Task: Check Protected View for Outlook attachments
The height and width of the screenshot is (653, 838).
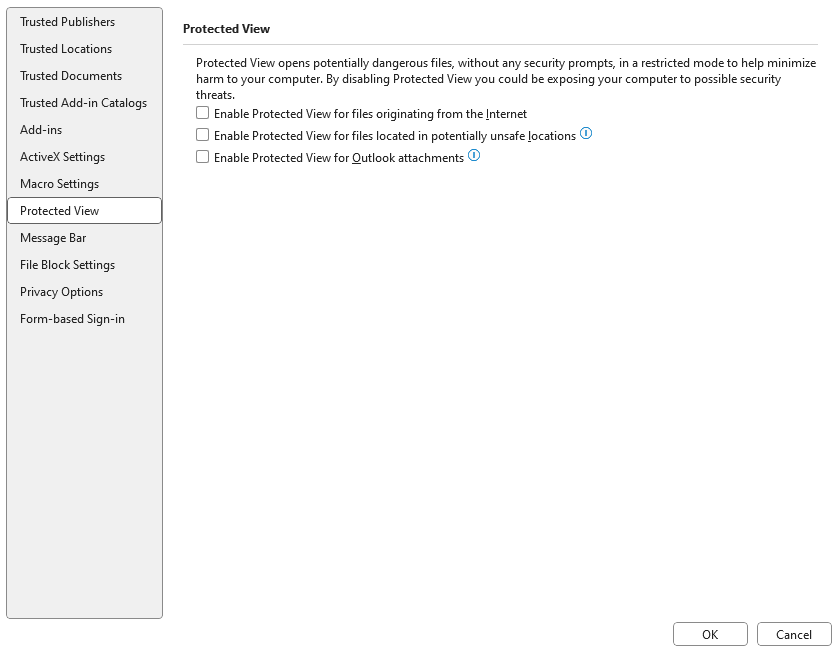Action: 203,157
